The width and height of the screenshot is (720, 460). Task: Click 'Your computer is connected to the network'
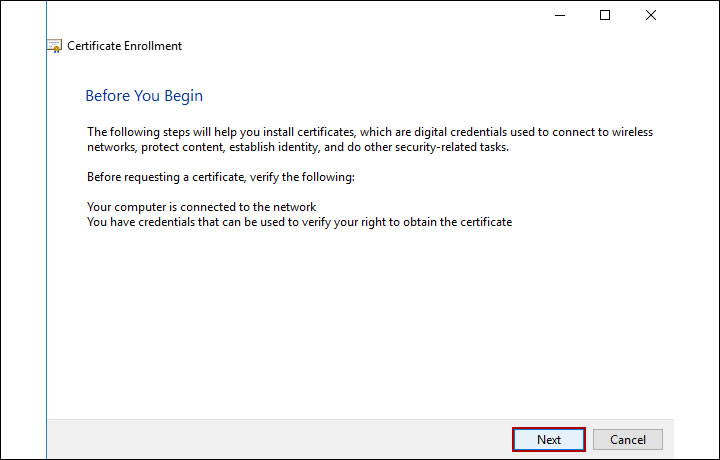click(x=201, y=207)
